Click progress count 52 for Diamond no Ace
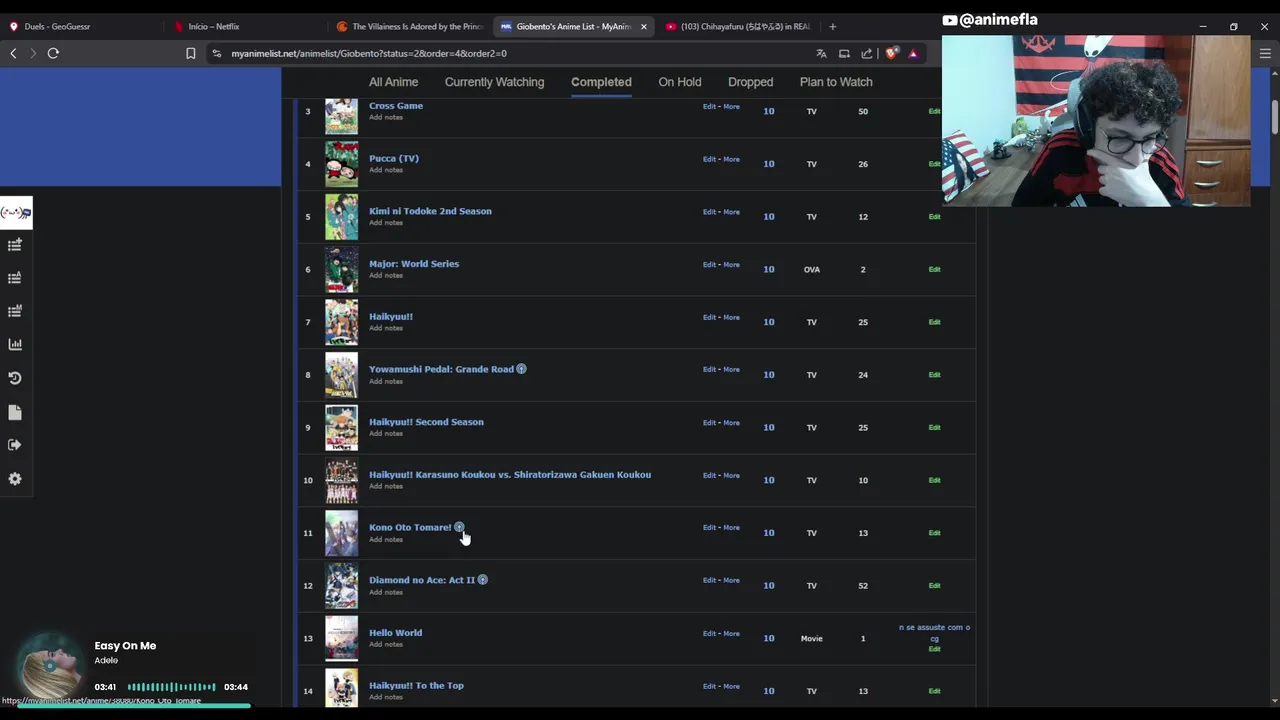This screenshot has width=1280, height=720. 863,586
